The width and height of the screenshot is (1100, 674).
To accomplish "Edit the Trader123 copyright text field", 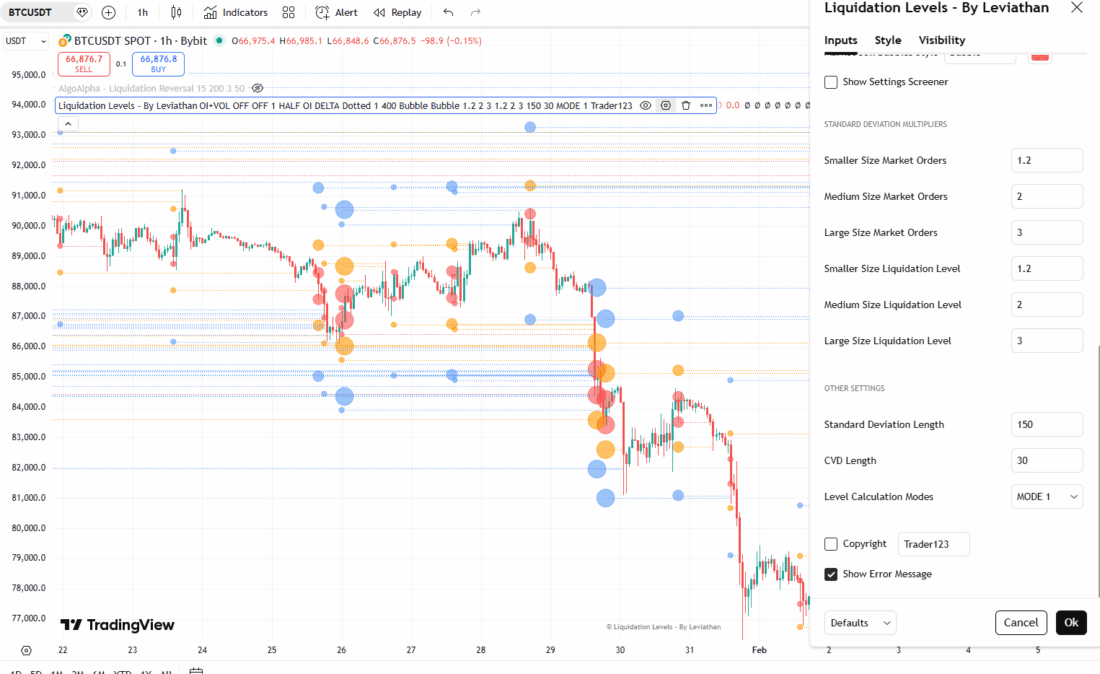I will pos(933,544).
